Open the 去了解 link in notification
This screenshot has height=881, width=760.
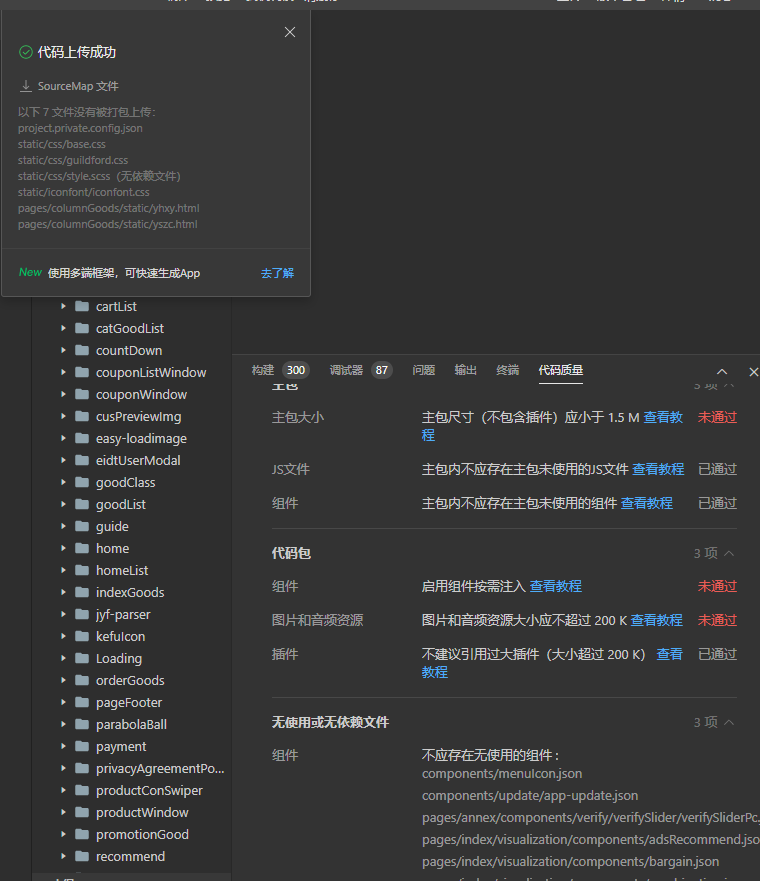coord(277,273)
